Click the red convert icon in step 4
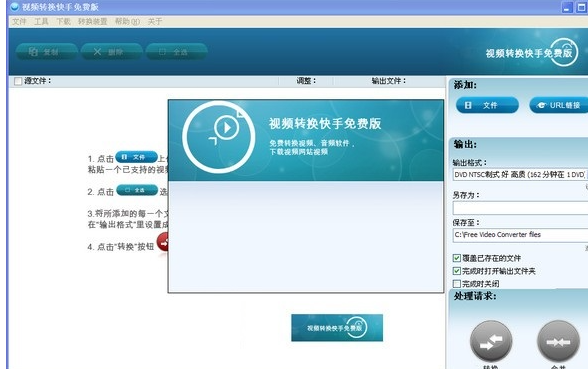 click(x=163, y=242)
